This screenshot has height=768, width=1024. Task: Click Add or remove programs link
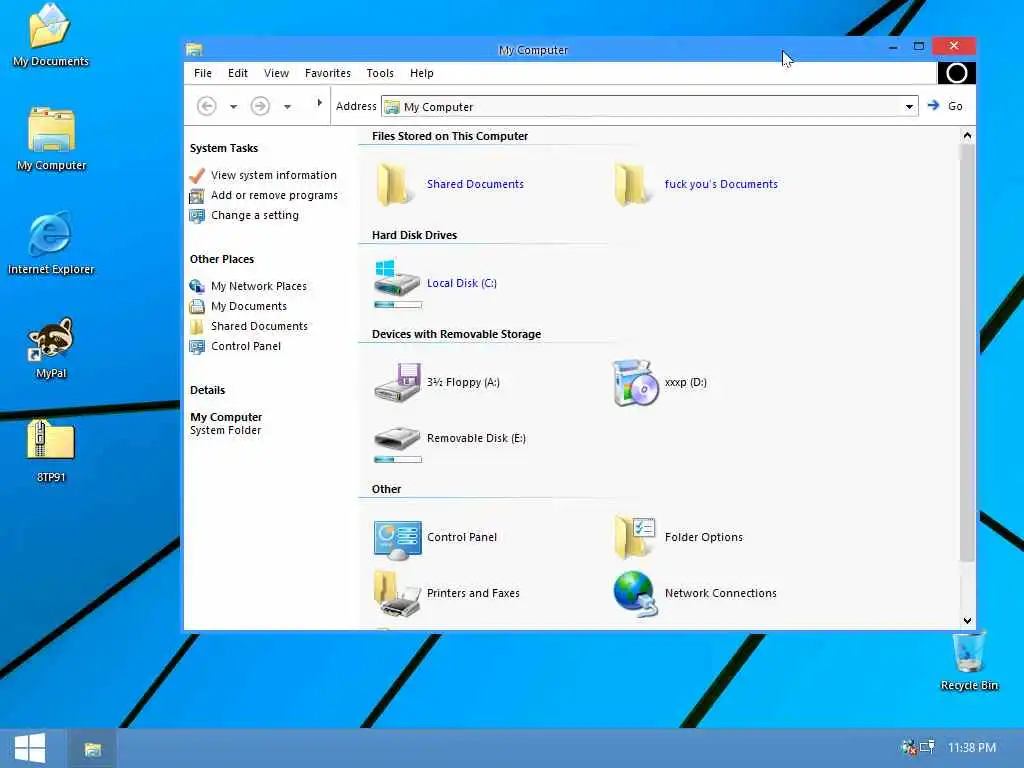pyautogui.click(x=274, y=195)
